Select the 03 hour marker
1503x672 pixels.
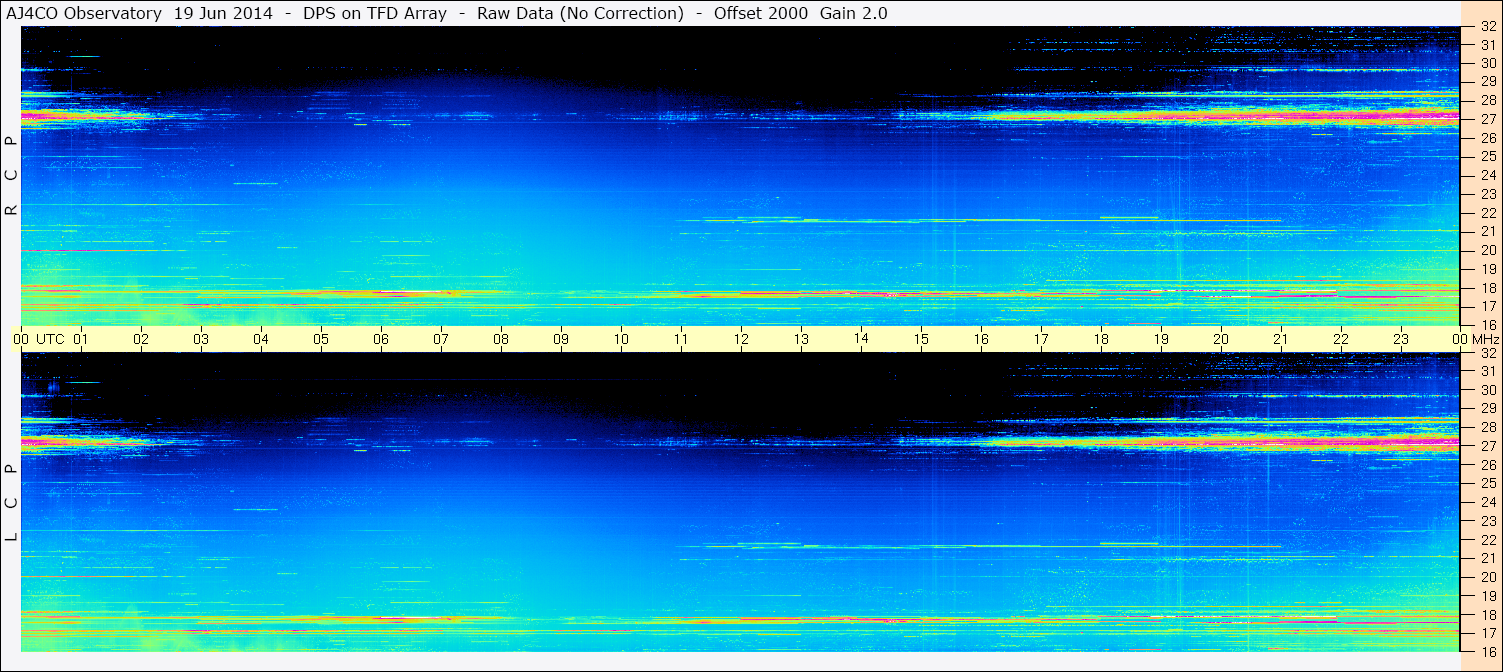tap(201, 339)
